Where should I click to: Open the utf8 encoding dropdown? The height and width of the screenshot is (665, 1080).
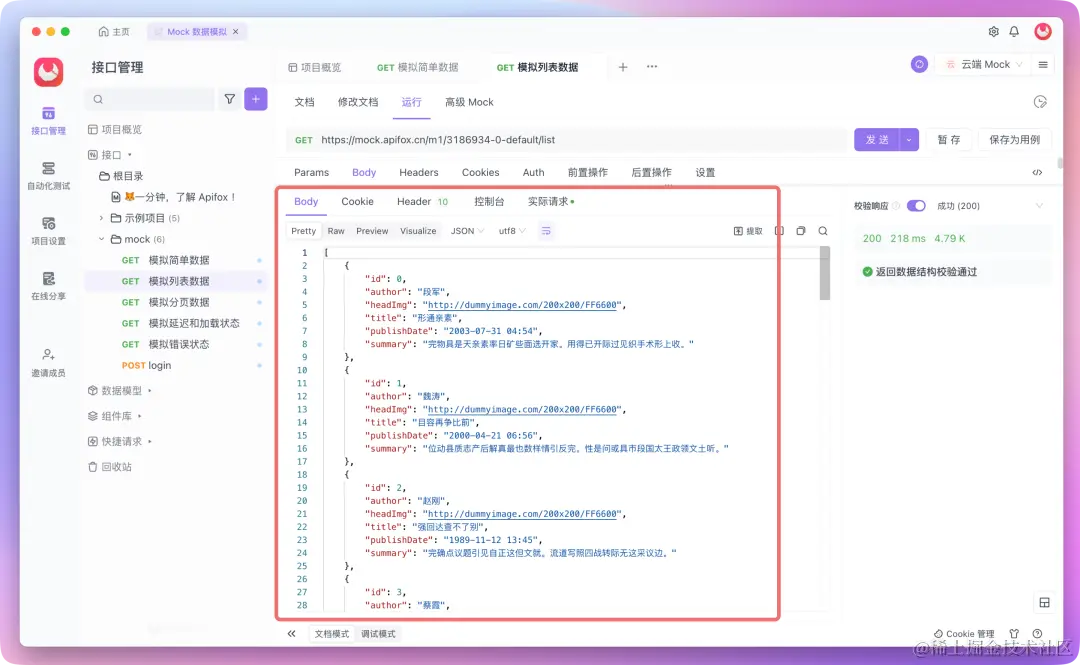512,231
